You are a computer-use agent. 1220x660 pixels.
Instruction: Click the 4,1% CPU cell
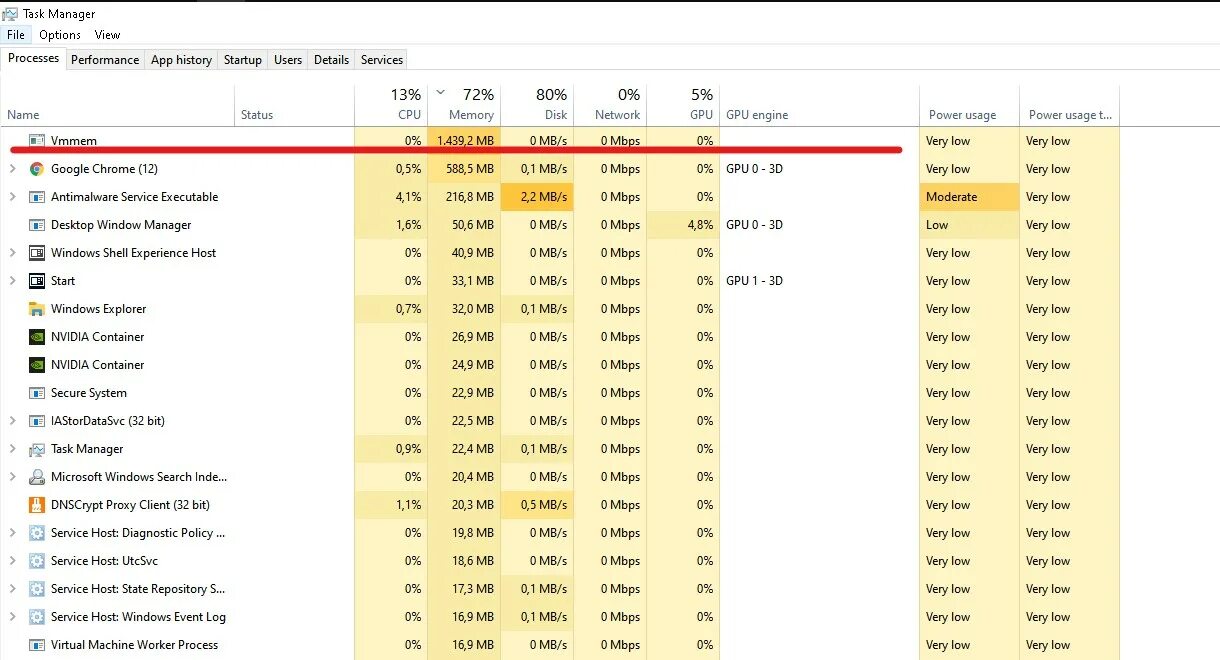(391, 197)
